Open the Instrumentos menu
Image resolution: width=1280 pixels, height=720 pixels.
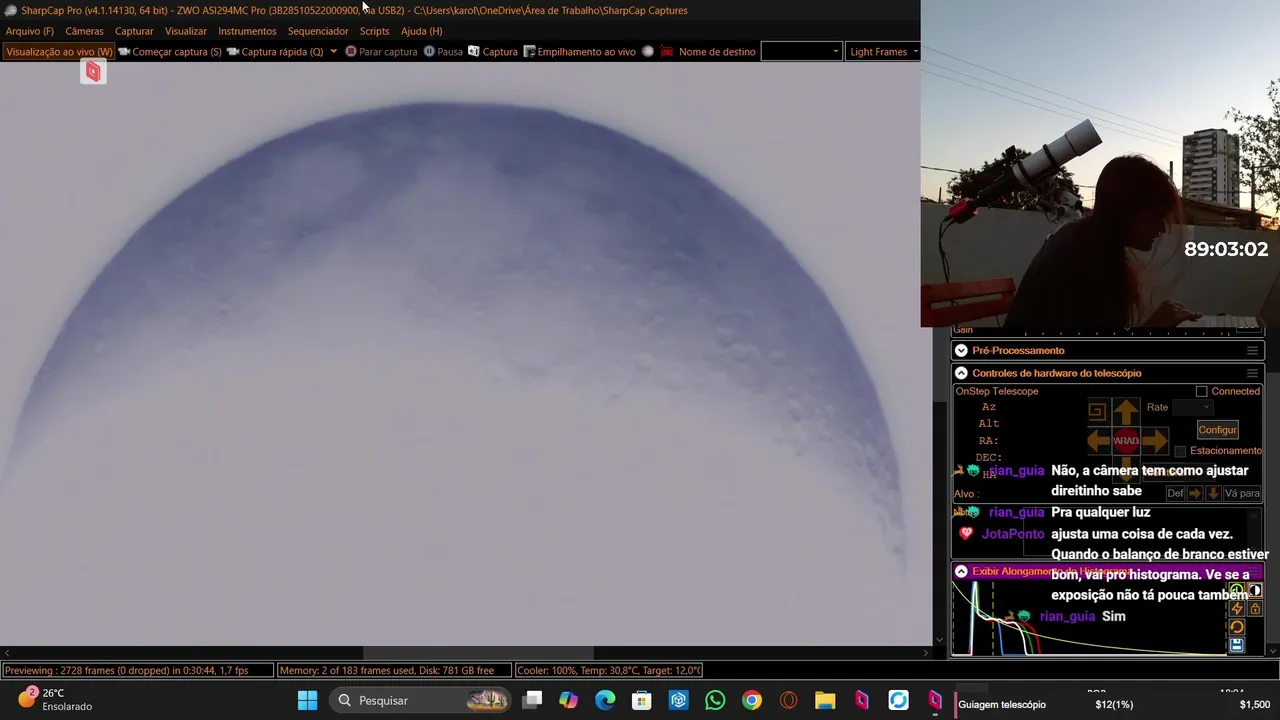[247, 31]
